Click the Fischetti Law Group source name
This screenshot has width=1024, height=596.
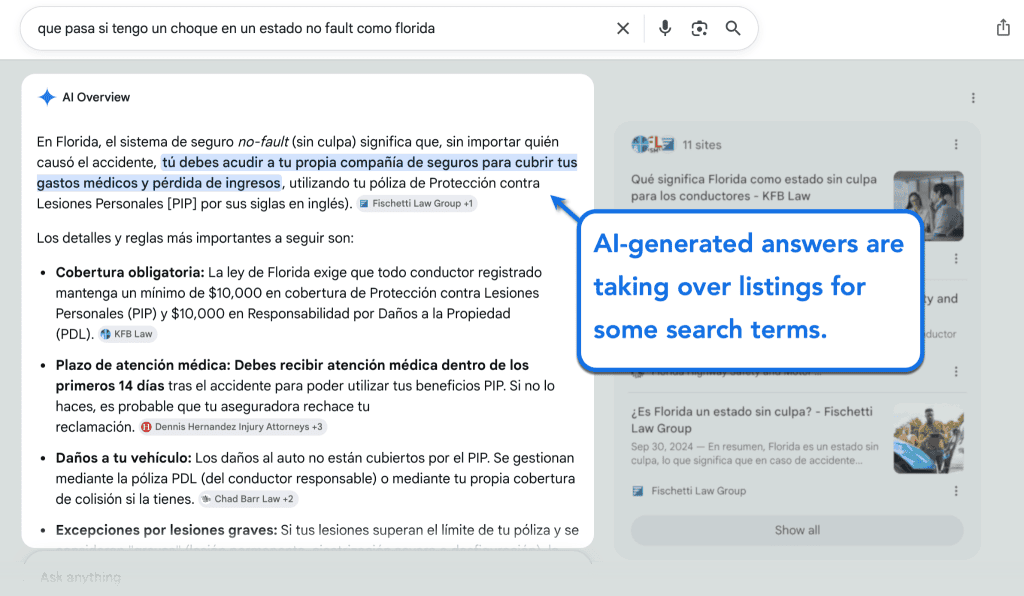pyautogui.click(x=698, y=491)
